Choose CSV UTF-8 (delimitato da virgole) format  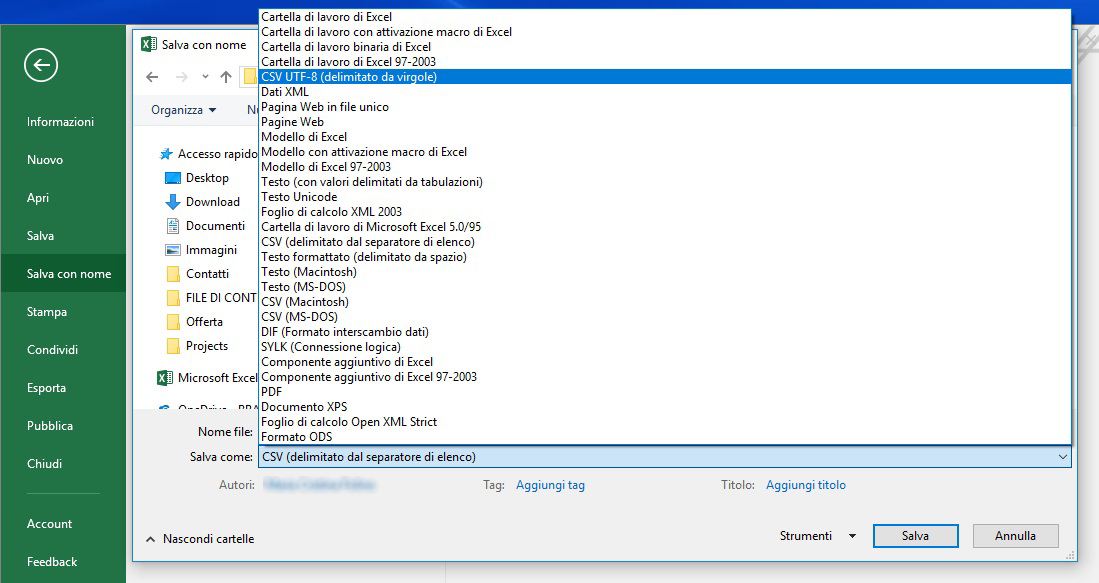click(x=349, y=77)
